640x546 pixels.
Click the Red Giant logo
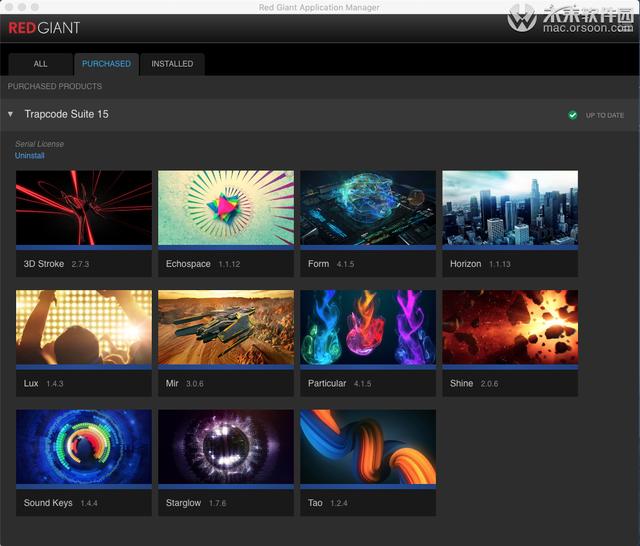44,28
